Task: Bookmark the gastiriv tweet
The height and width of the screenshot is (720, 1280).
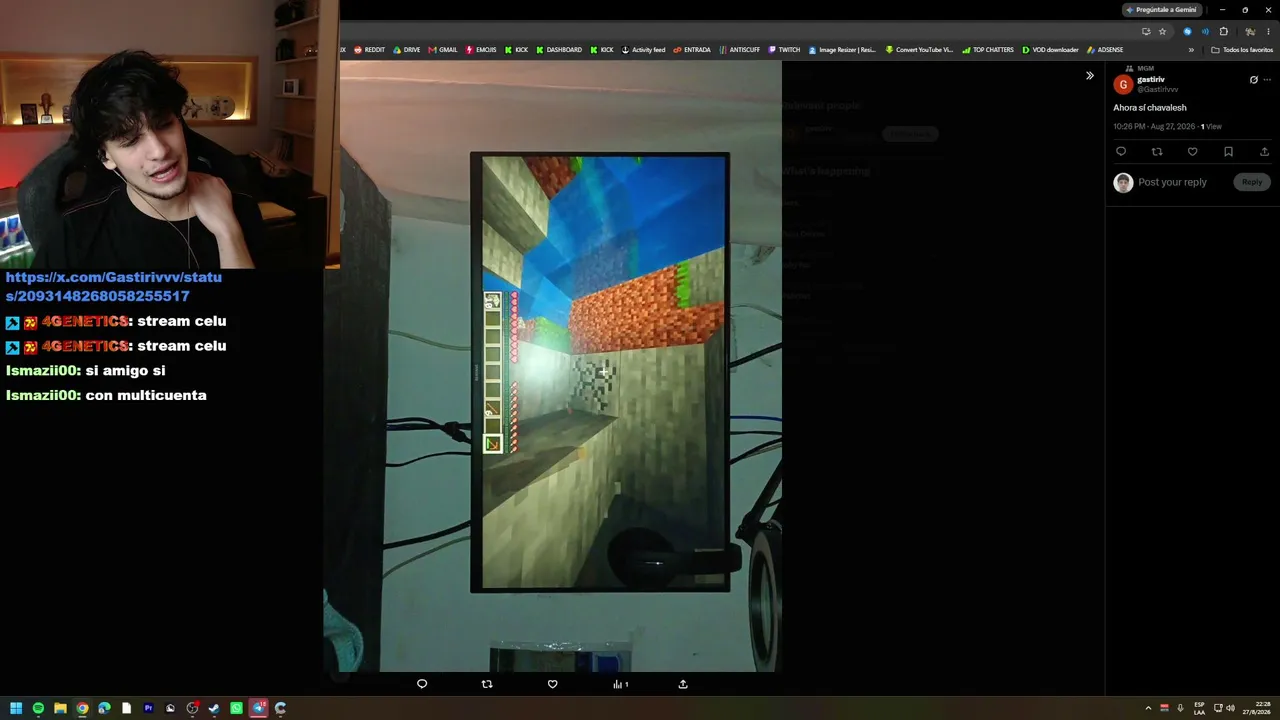Action: coord(1228,152)
